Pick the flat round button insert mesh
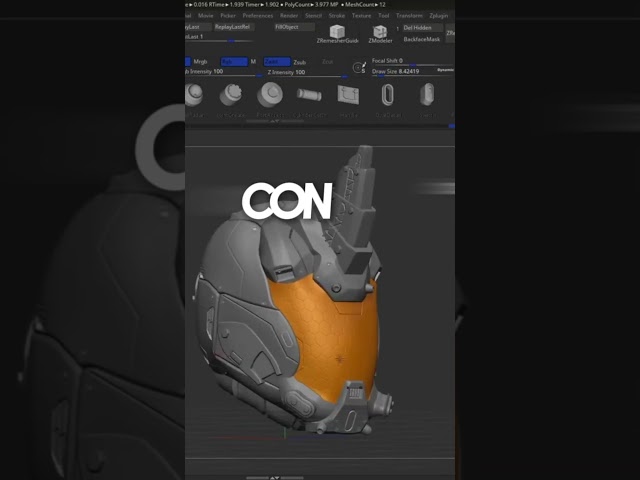Viewport: 640px width, 480px height. pyautogui.click(x=270, y=94)
